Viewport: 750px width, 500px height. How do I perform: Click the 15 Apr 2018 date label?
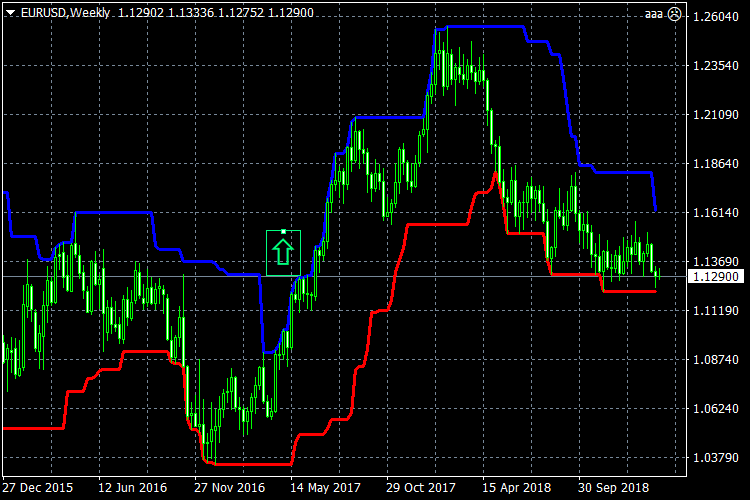click(x=518, y=488)
